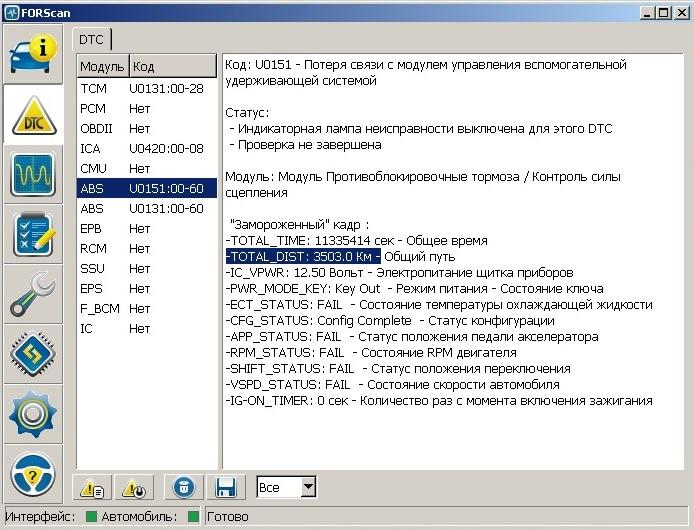
Task: Minimize the FORScan window
Action: tap(647, 13)
